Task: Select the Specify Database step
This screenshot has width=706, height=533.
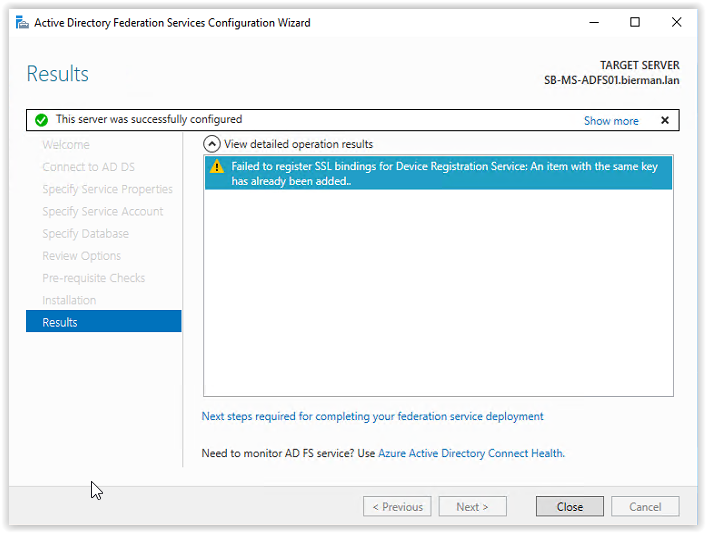Action: [x=86, y=233]
